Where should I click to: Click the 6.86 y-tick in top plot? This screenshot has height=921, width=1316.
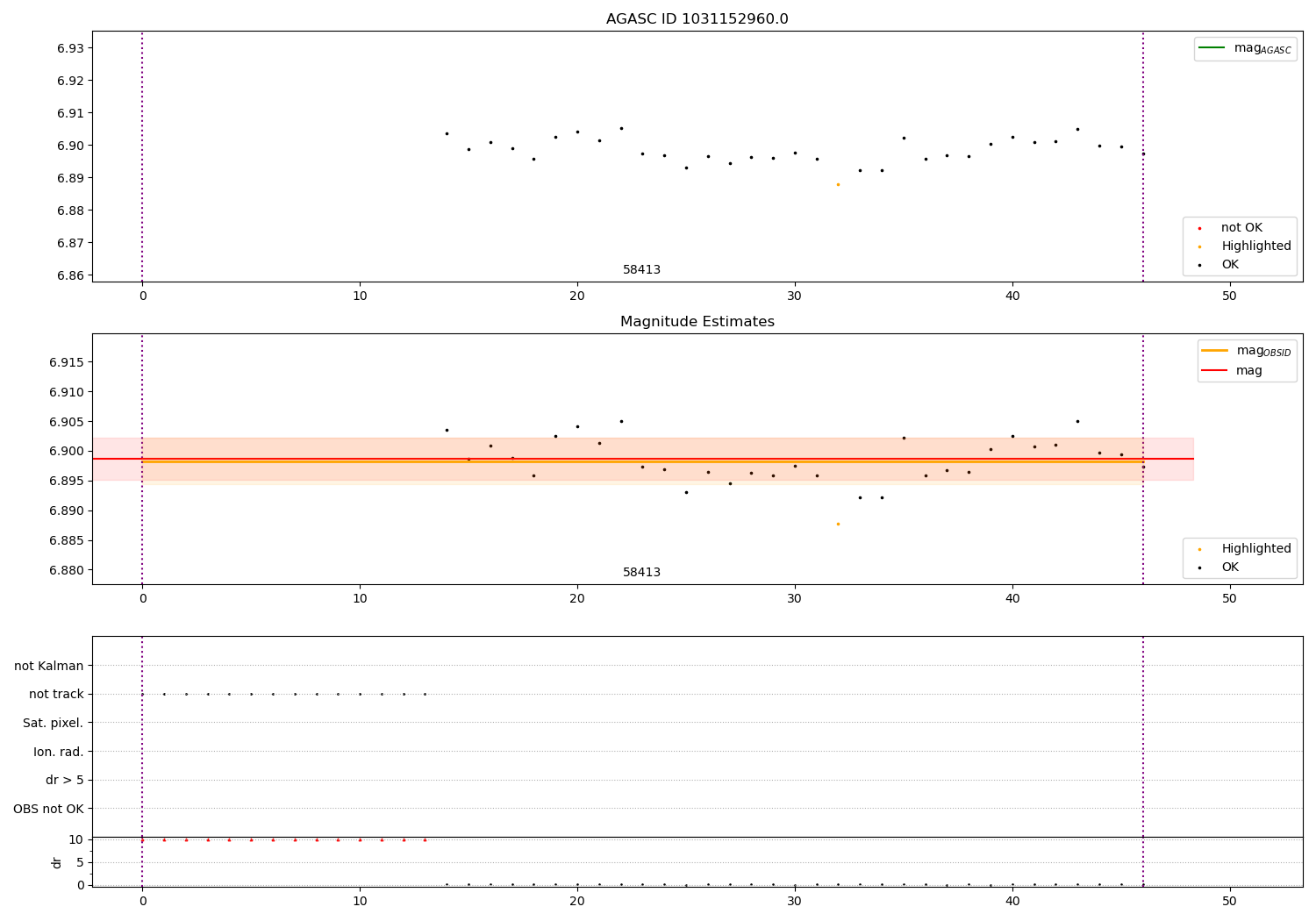(70, 275)
